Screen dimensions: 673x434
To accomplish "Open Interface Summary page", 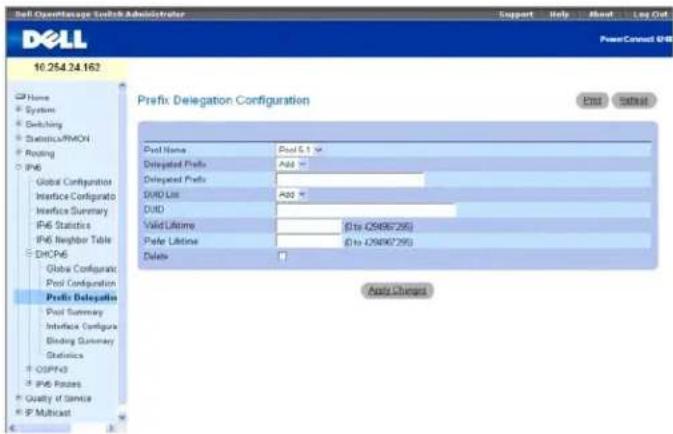I will 72,211.
